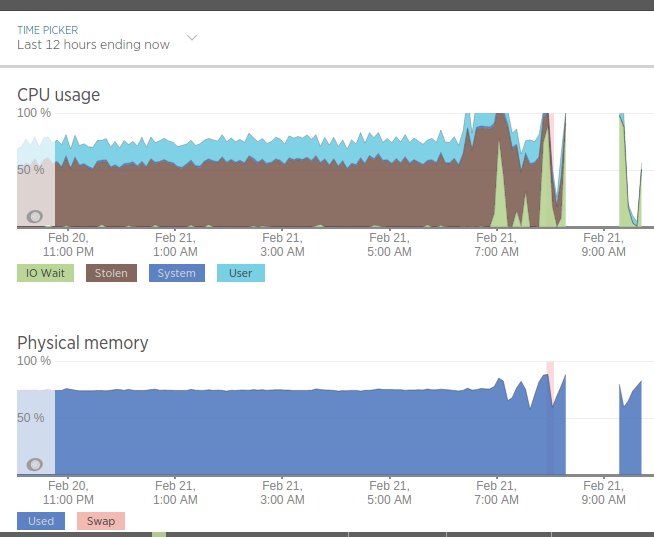This screenshot has height=537, width=654.
Task: Click the eye icon on Physical memory chart
Action: click(x=35, y=464)
